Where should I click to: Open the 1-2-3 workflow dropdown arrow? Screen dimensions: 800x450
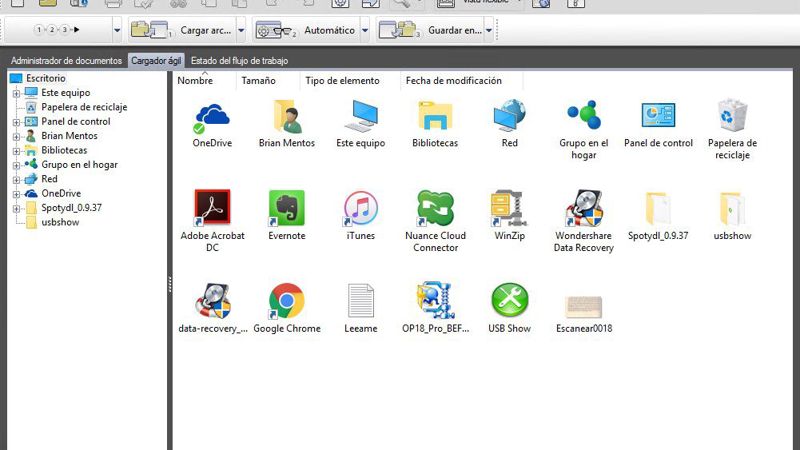tap(117, 31)
